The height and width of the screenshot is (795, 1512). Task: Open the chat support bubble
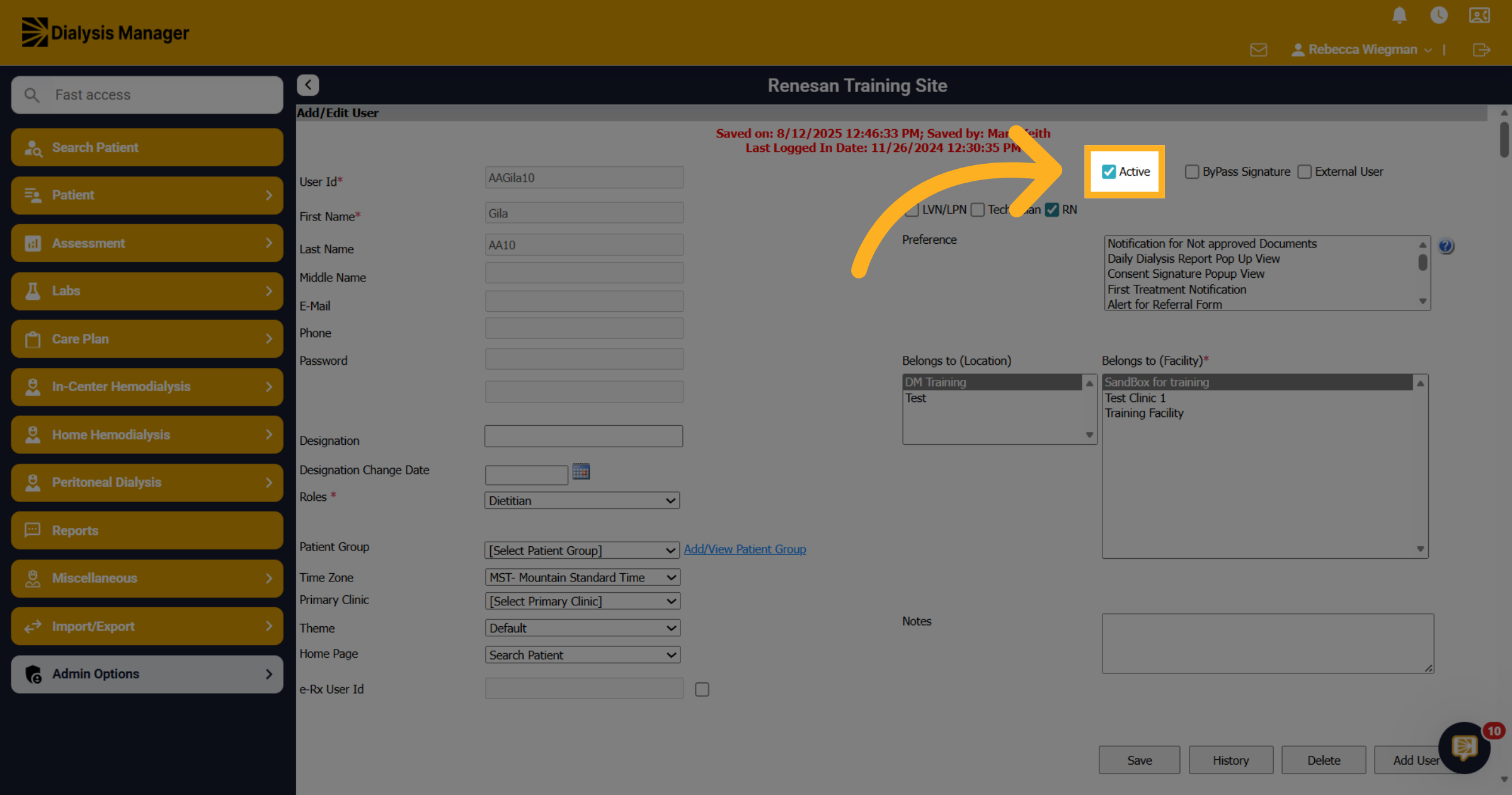pyautogui.click(x=1464, y=748)
